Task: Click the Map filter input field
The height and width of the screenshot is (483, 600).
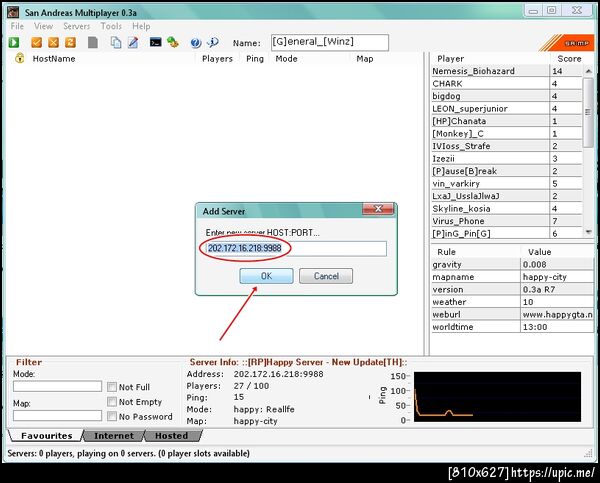Action: tap(57, 416)
